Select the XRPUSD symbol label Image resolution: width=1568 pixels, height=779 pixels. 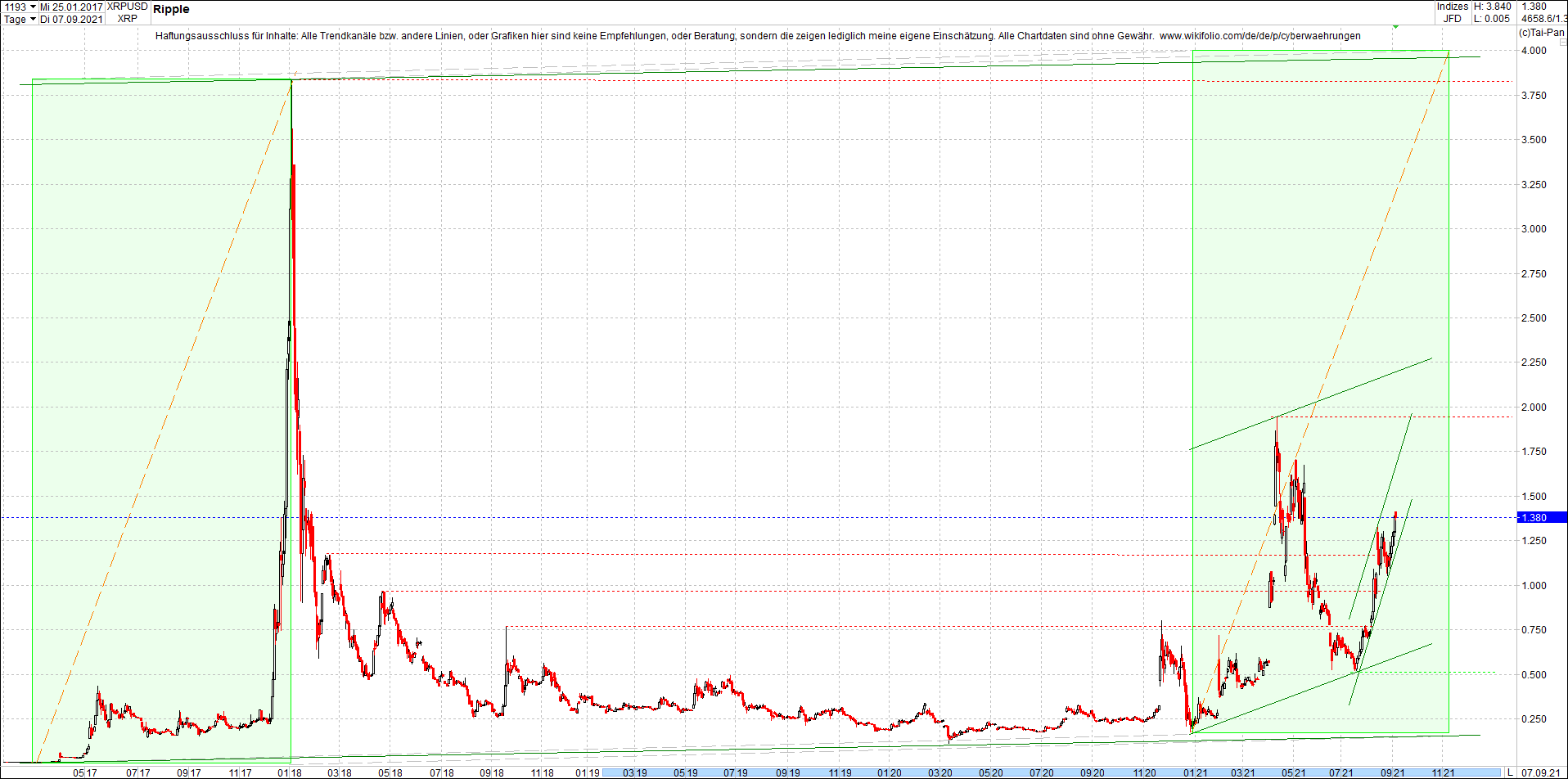pos(125,7)
